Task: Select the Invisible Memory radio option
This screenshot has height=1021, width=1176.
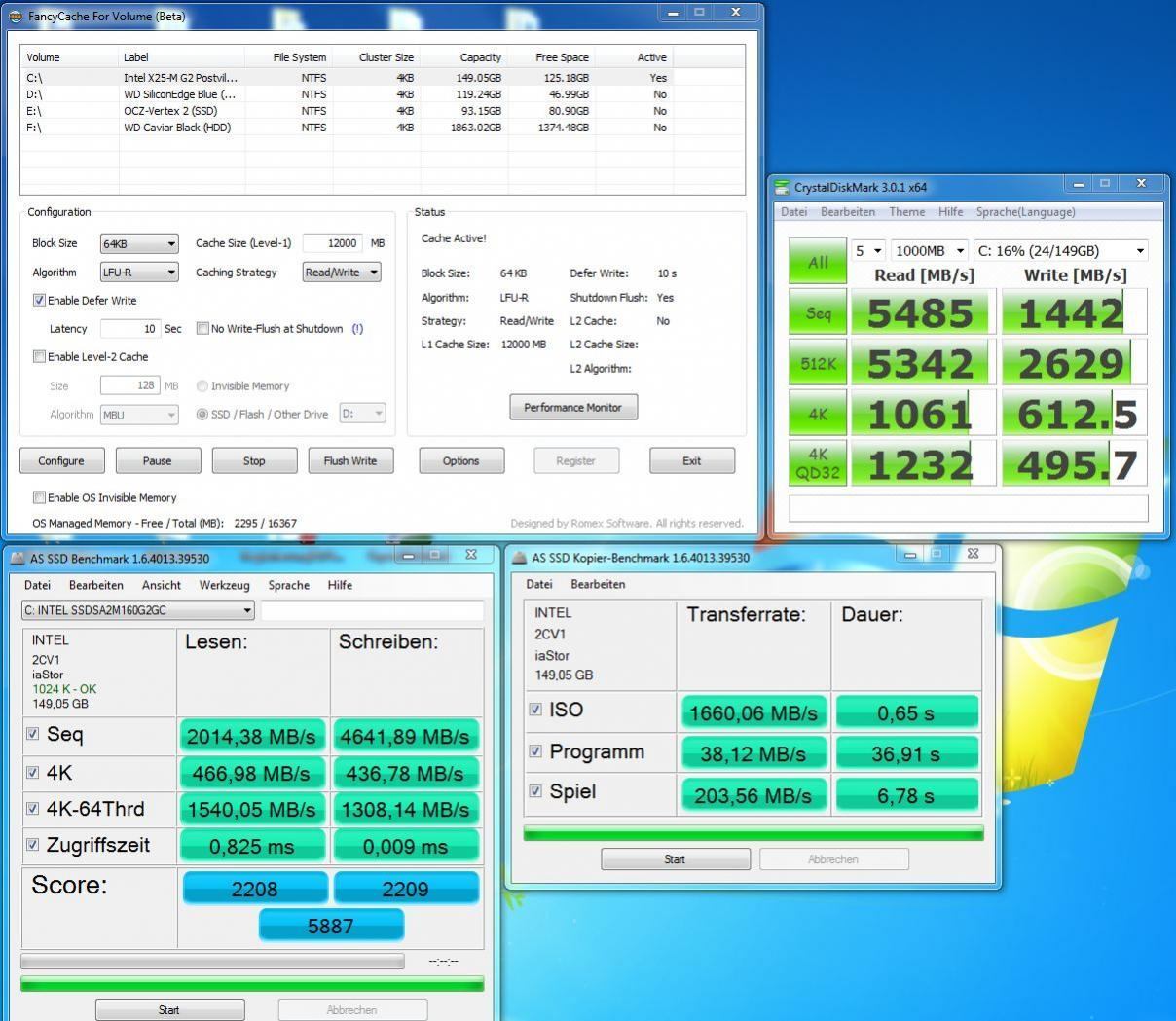Action: pyautogui.click(x=202, y=386)
